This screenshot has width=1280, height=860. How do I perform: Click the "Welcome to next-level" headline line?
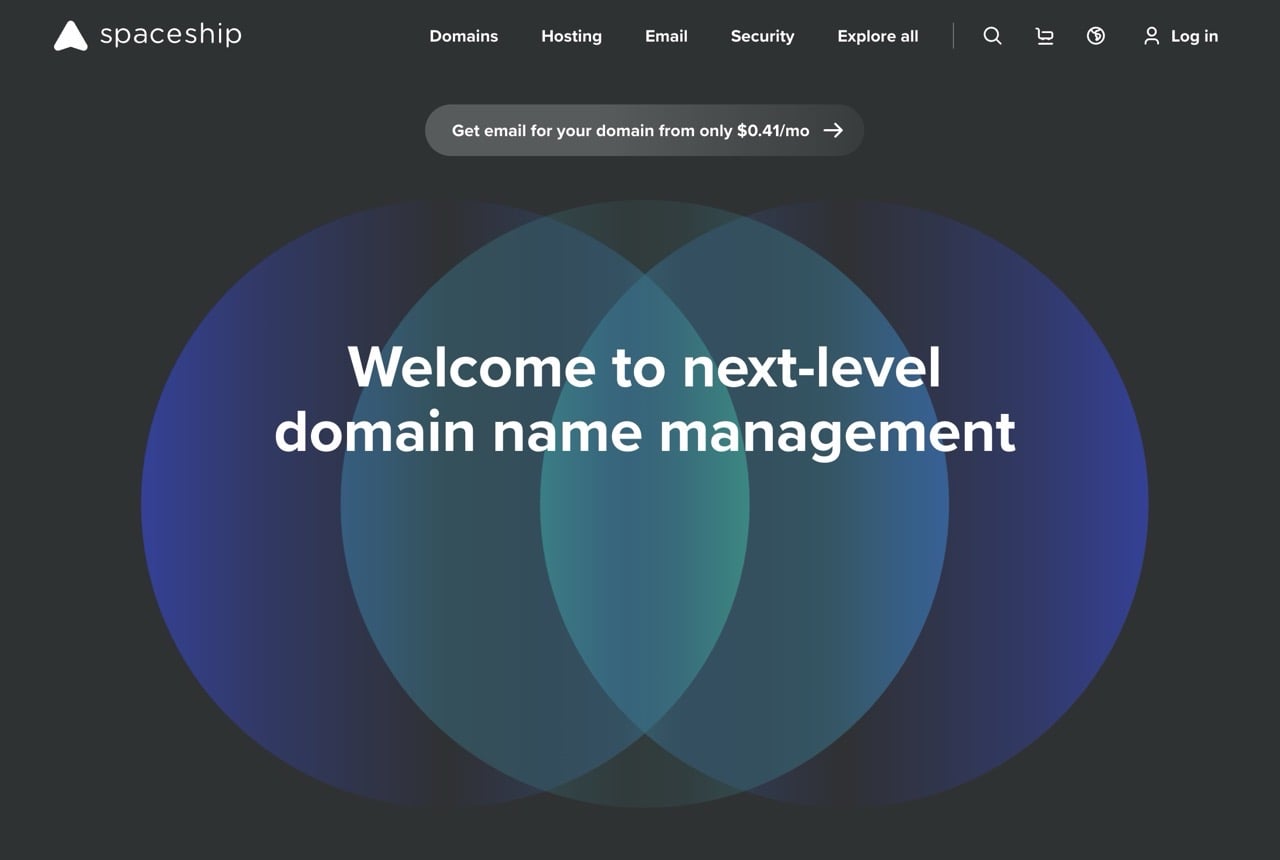(645, 367)
